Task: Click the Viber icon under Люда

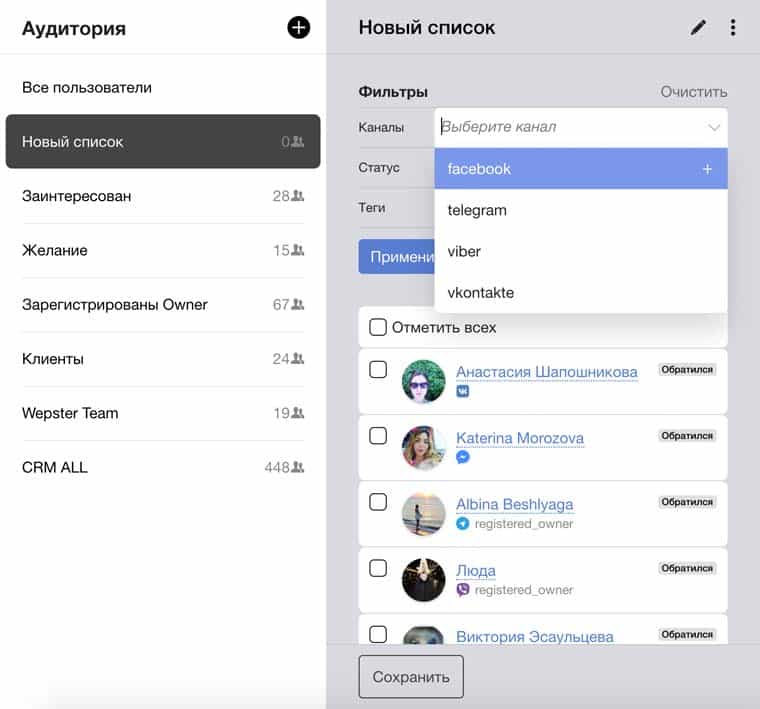Action: 463,590
